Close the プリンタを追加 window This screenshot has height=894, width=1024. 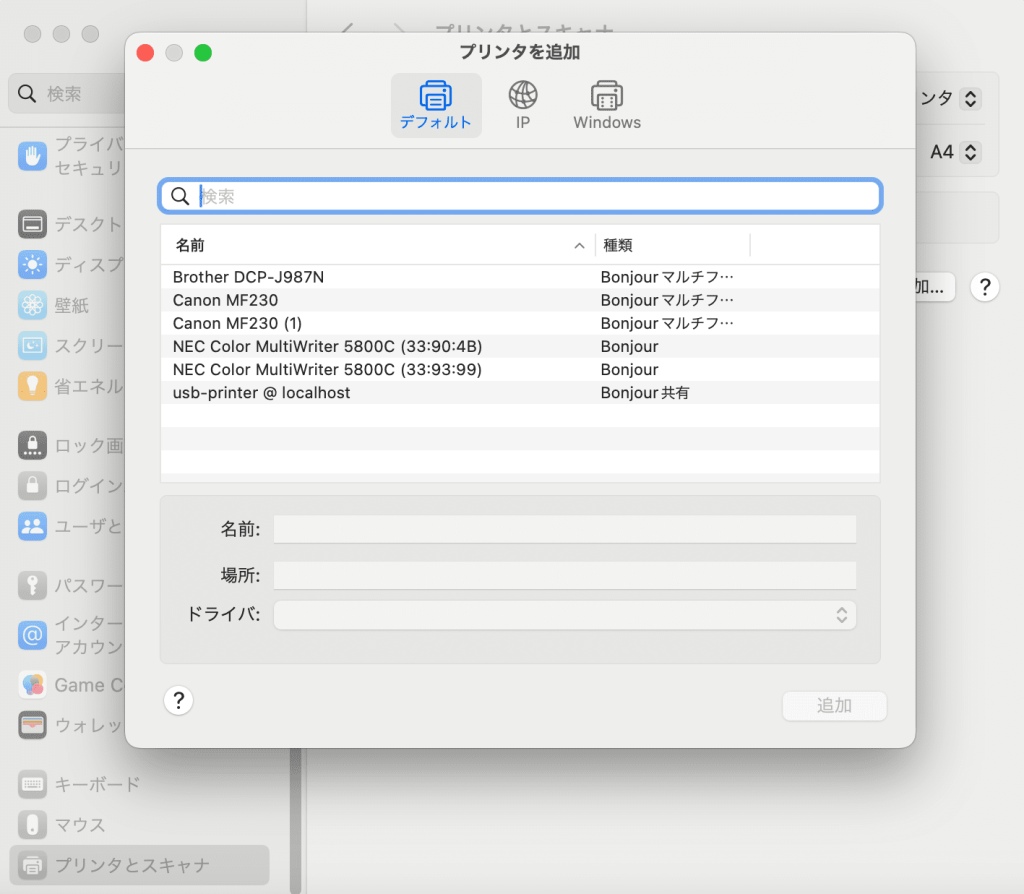[145, 53]
